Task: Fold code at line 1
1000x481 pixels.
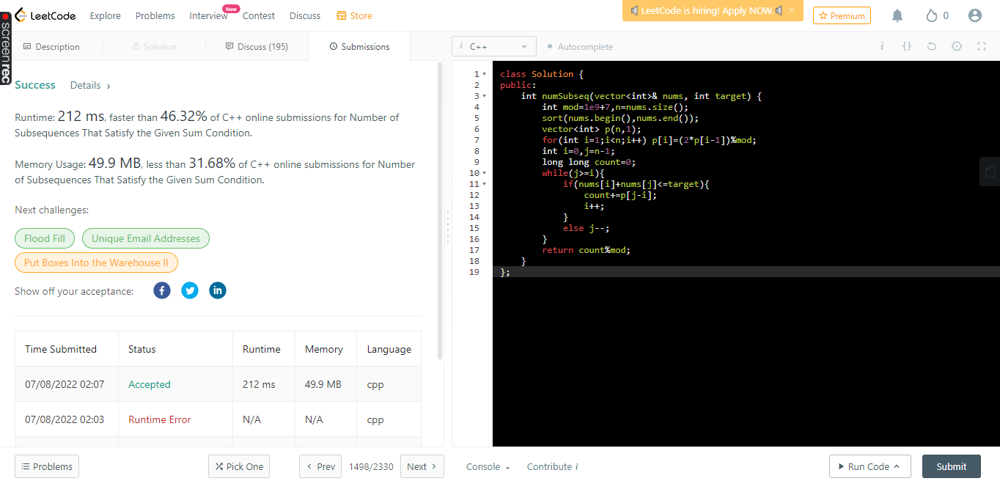Action: [484, 74]
